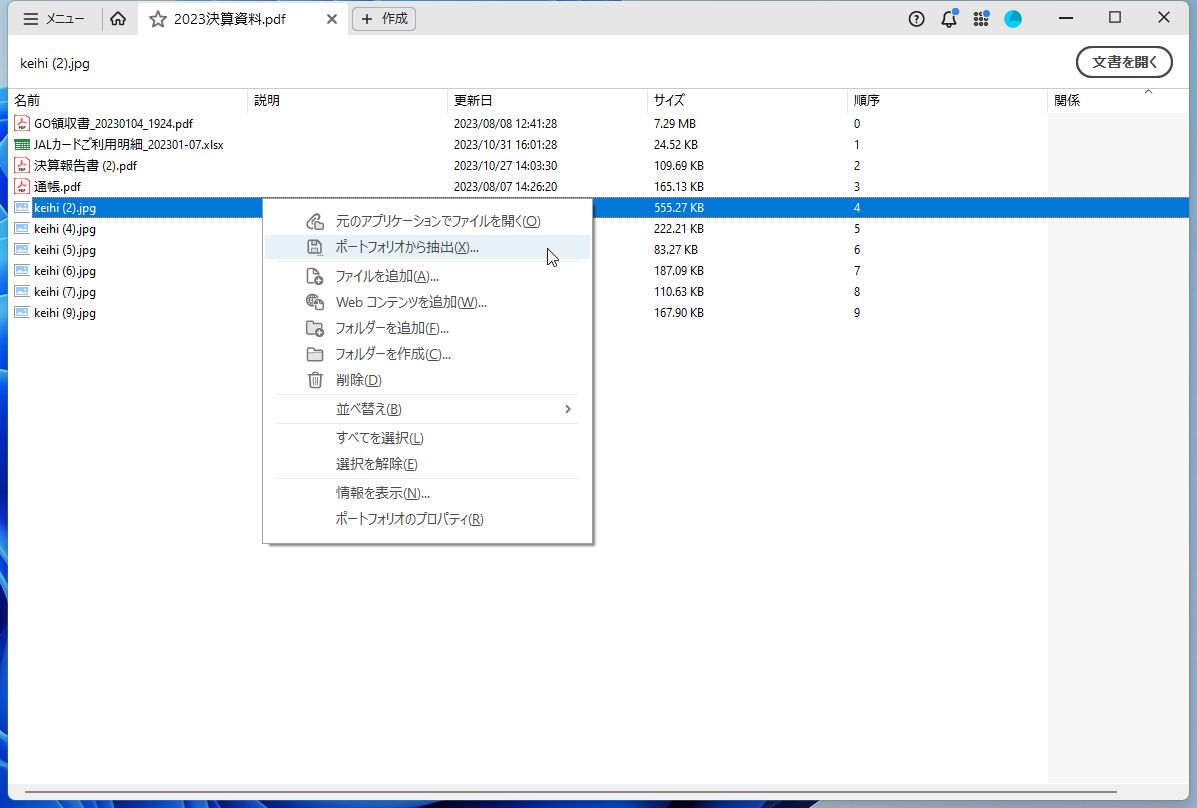Star the 2023決算資料.pdf tab
Viewport: 1197px width, 808px height.
pyautogui.click(x=157, y=19)
